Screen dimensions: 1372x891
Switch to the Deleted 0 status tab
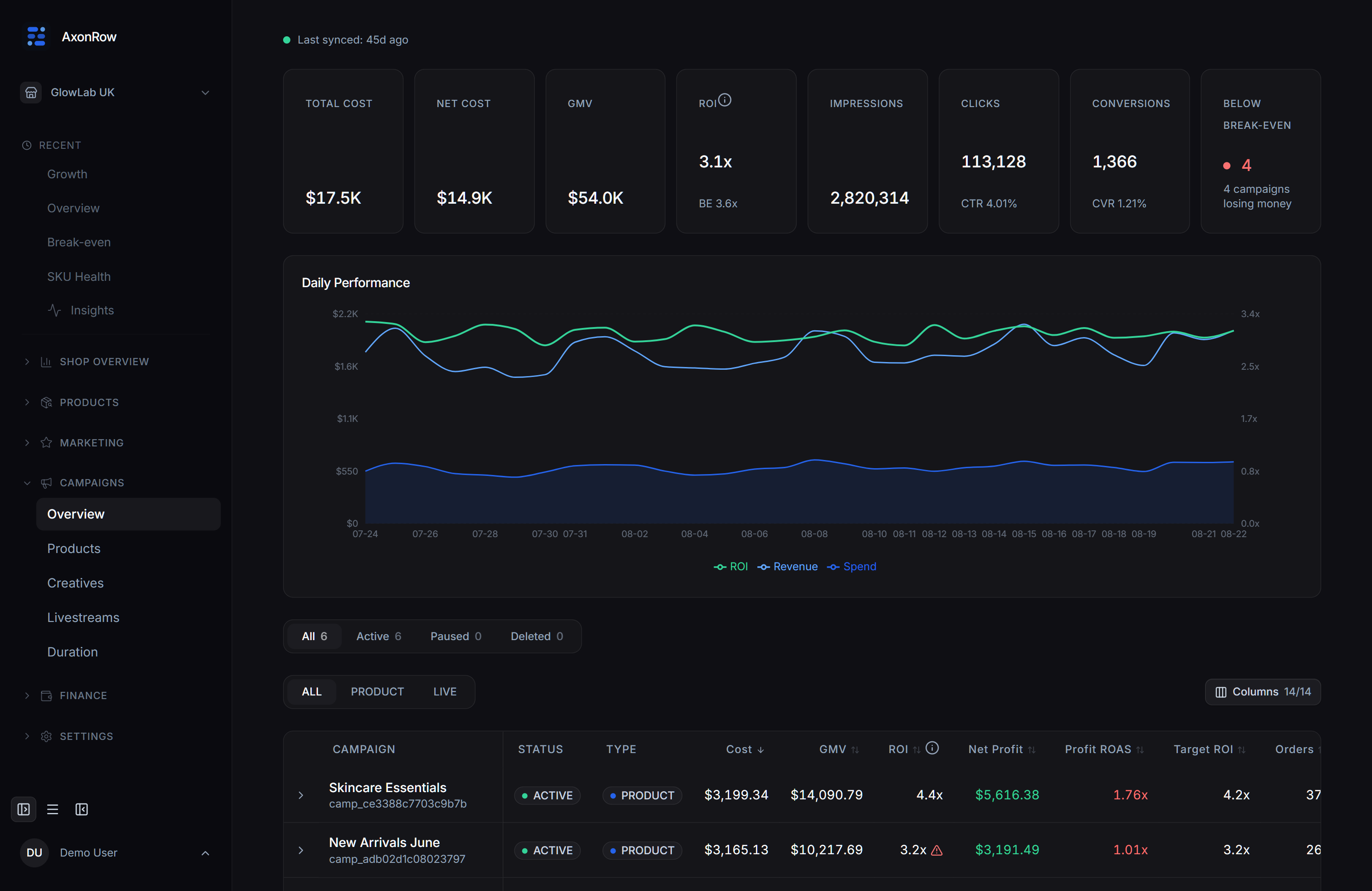[537, 636]
